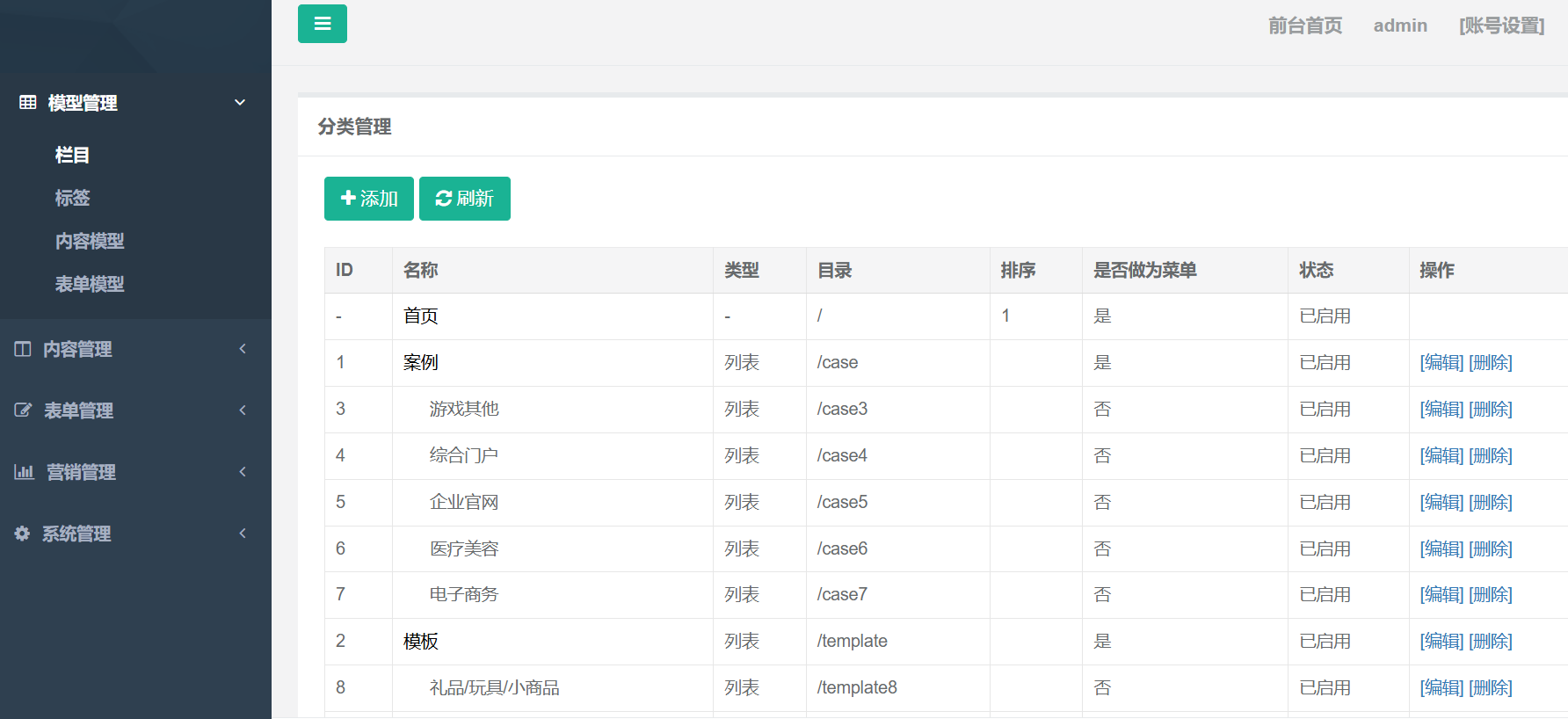
Task: Delete the 医疗美容 row
Action: pos(1491,548)
